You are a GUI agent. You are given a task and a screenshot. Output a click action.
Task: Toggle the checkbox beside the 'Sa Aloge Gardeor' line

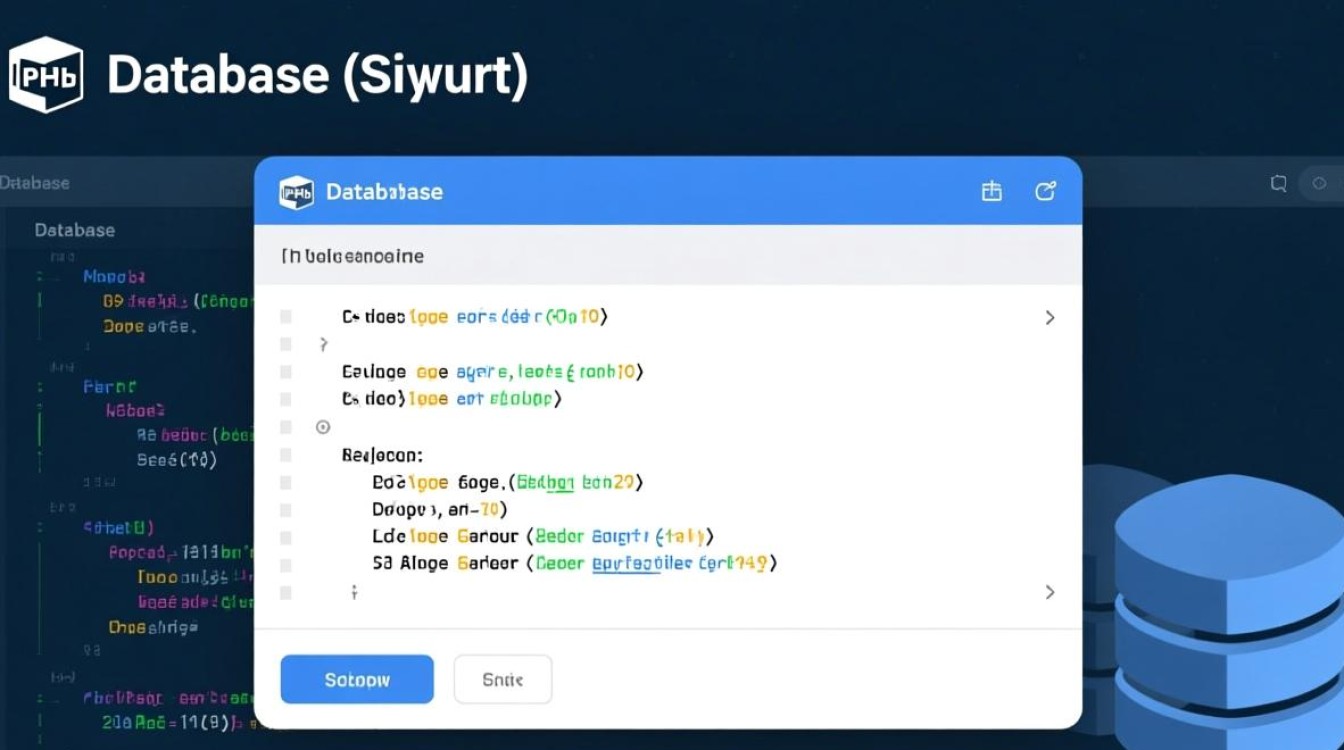[286, 564]
